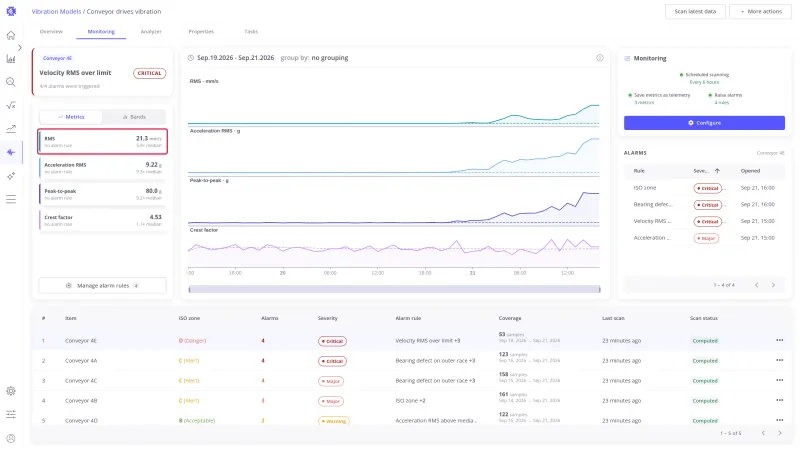Open the 4 rules link under Raise alarms
Viewport: 800px width, 450px height.
(721, 103)
